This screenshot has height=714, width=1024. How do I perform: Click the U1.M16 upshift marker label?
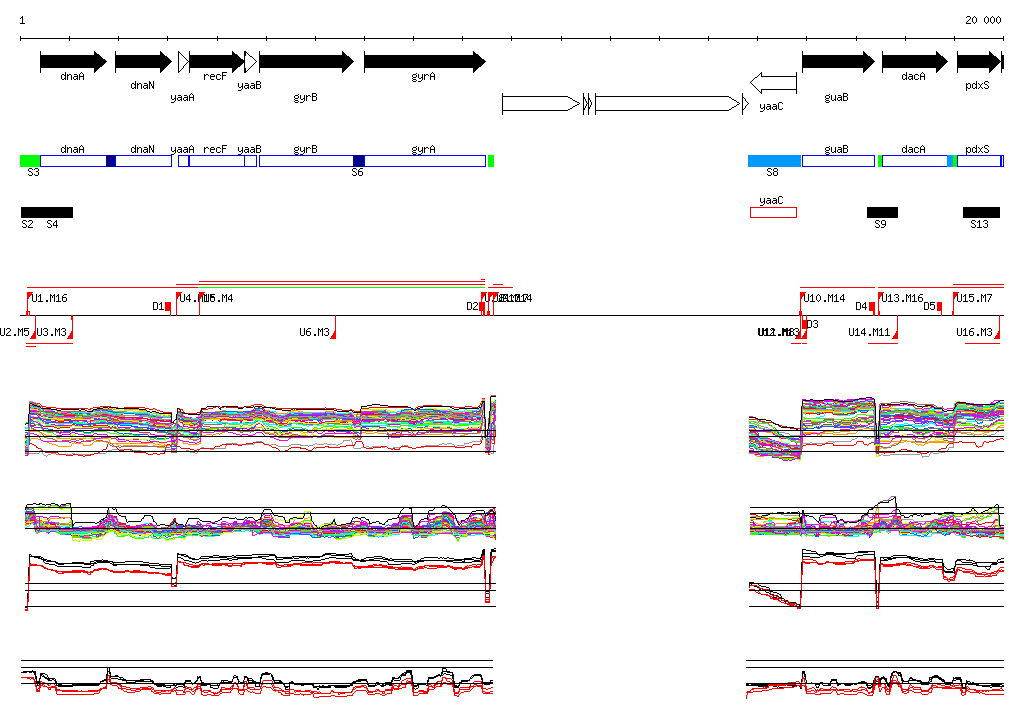pos(49,298)
